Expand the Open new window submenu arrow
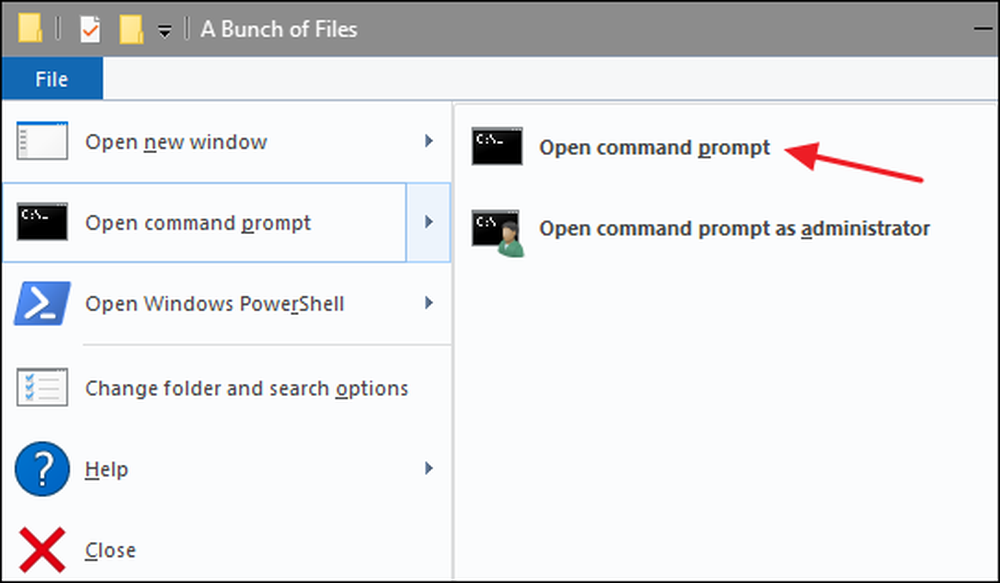This screenshot has height=583, width=1000. (429, 140)
